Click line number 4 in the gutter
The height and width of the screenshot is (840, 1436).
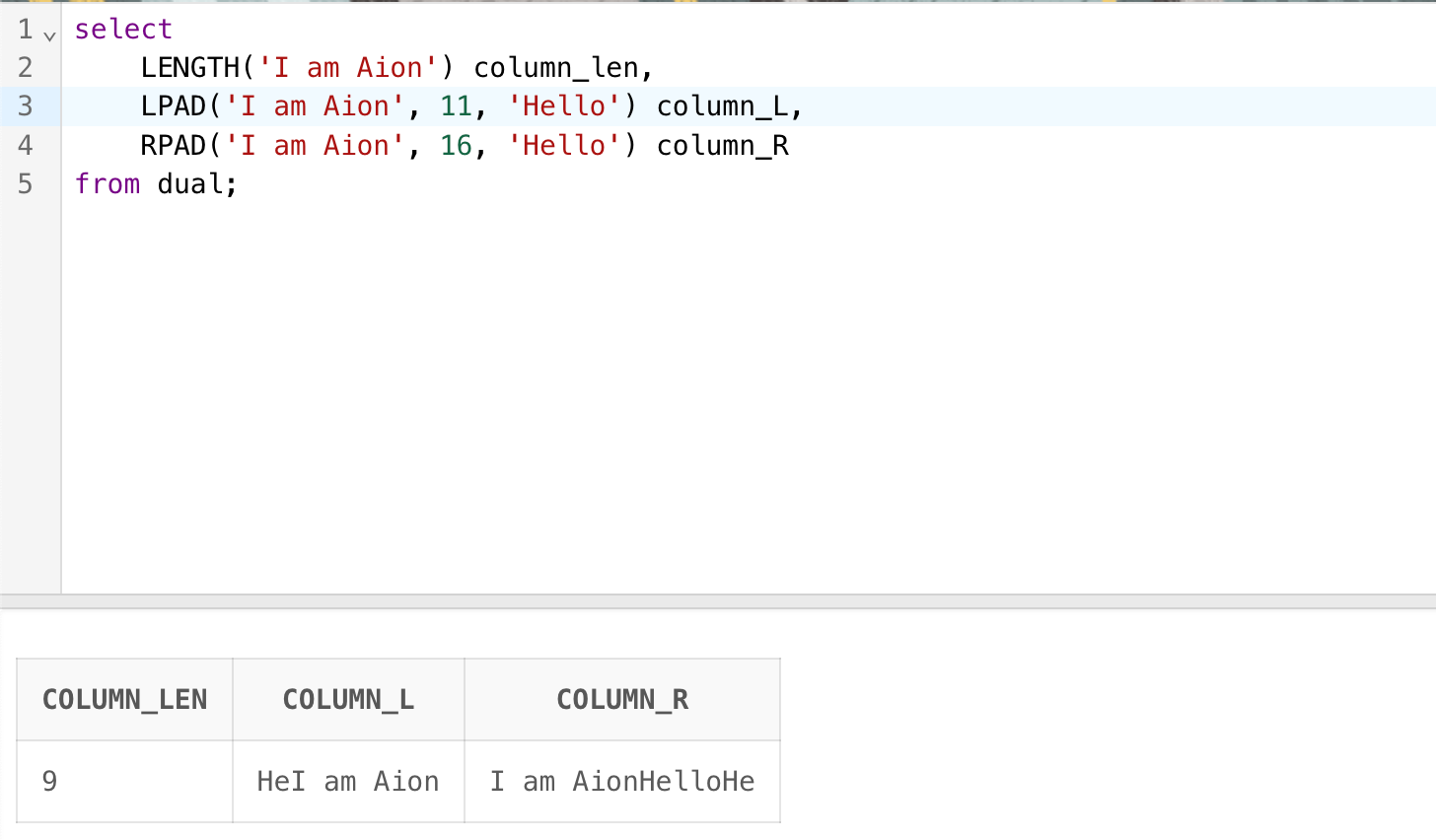(x=26, y=145)
